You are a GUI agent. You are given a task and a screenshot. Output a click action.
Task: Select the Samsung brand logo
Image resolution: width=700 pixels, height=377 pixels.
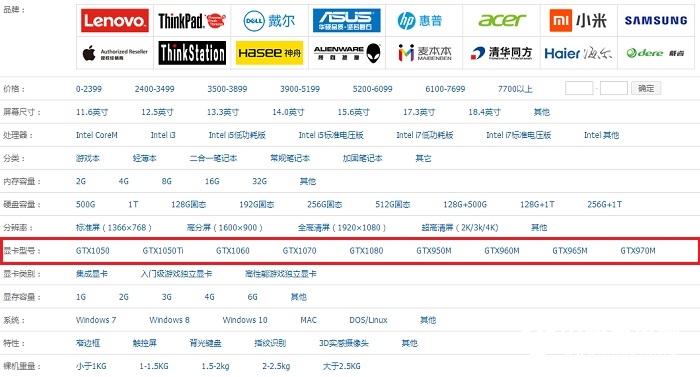point(656,21)
